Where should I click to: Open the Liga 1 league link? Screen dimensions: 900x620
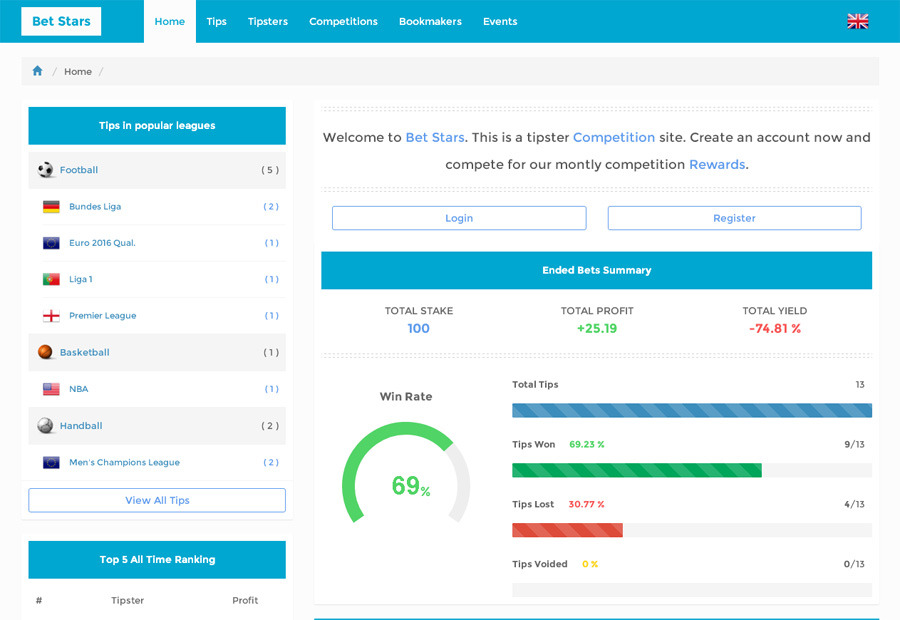[81, 279]
